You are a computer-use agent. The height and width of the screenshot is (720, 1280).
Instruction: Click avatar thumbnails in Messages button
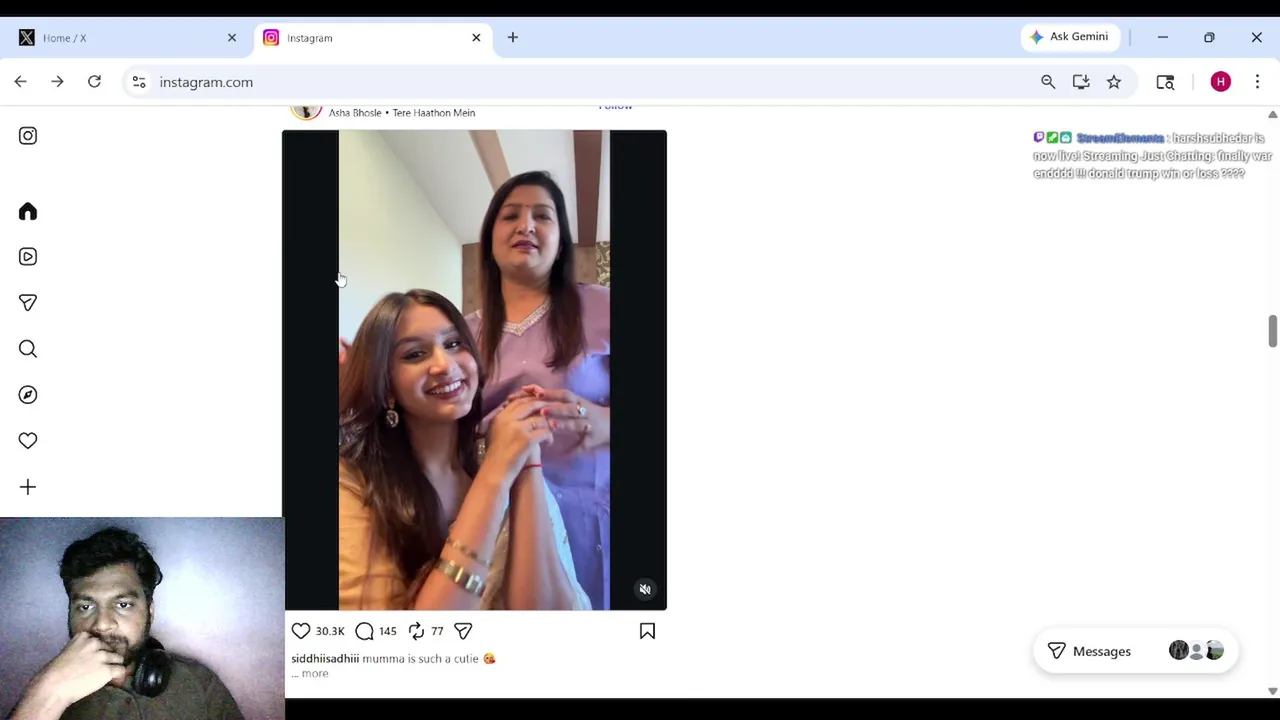[1197, 651]
